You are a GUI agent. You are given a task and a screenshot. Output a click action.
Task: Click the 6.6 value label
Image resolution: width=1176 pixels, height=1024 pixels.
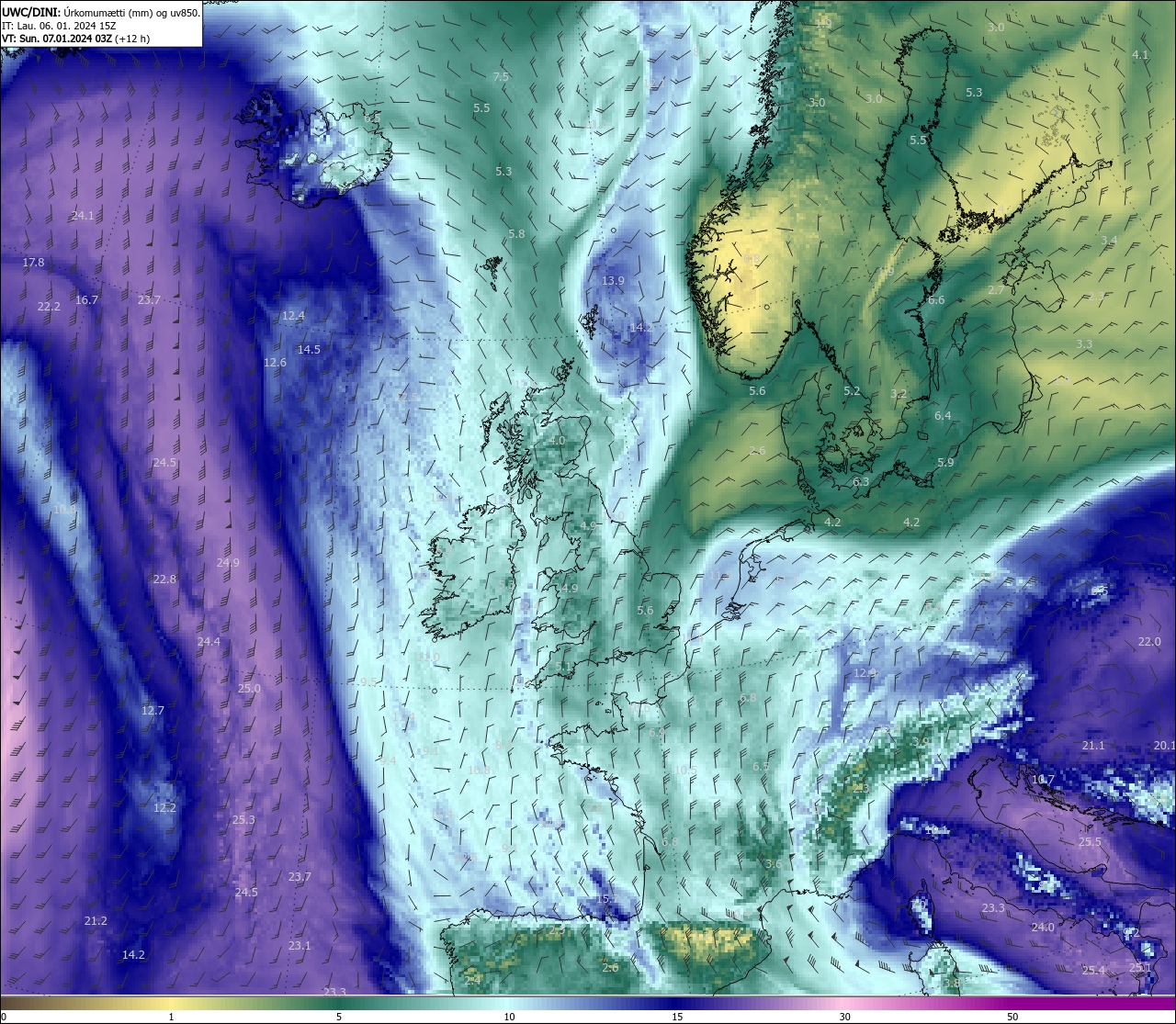coord(936,299)
